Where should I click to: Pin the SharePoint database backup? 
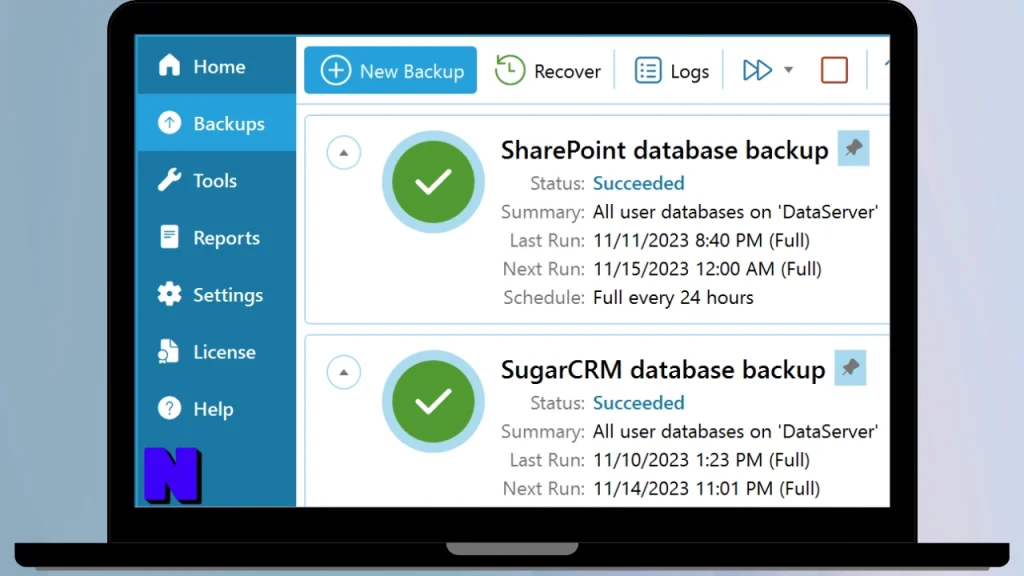click(853, 148)
